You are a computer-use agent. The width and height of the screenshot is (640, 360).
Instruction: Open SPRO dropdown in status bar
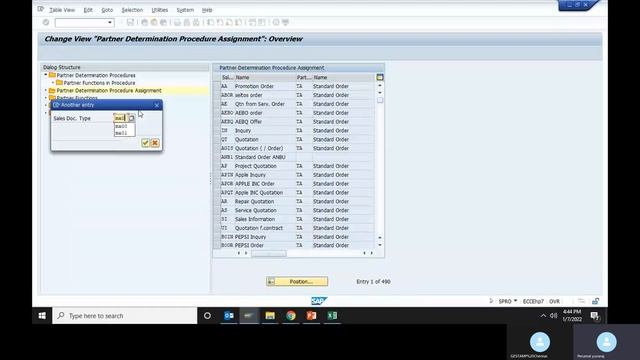pos(515,301)
